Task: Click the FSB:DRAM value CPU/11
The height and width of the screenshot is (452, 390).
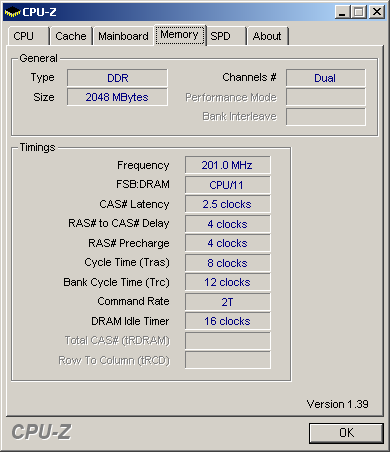Action: tap(228, 185)
